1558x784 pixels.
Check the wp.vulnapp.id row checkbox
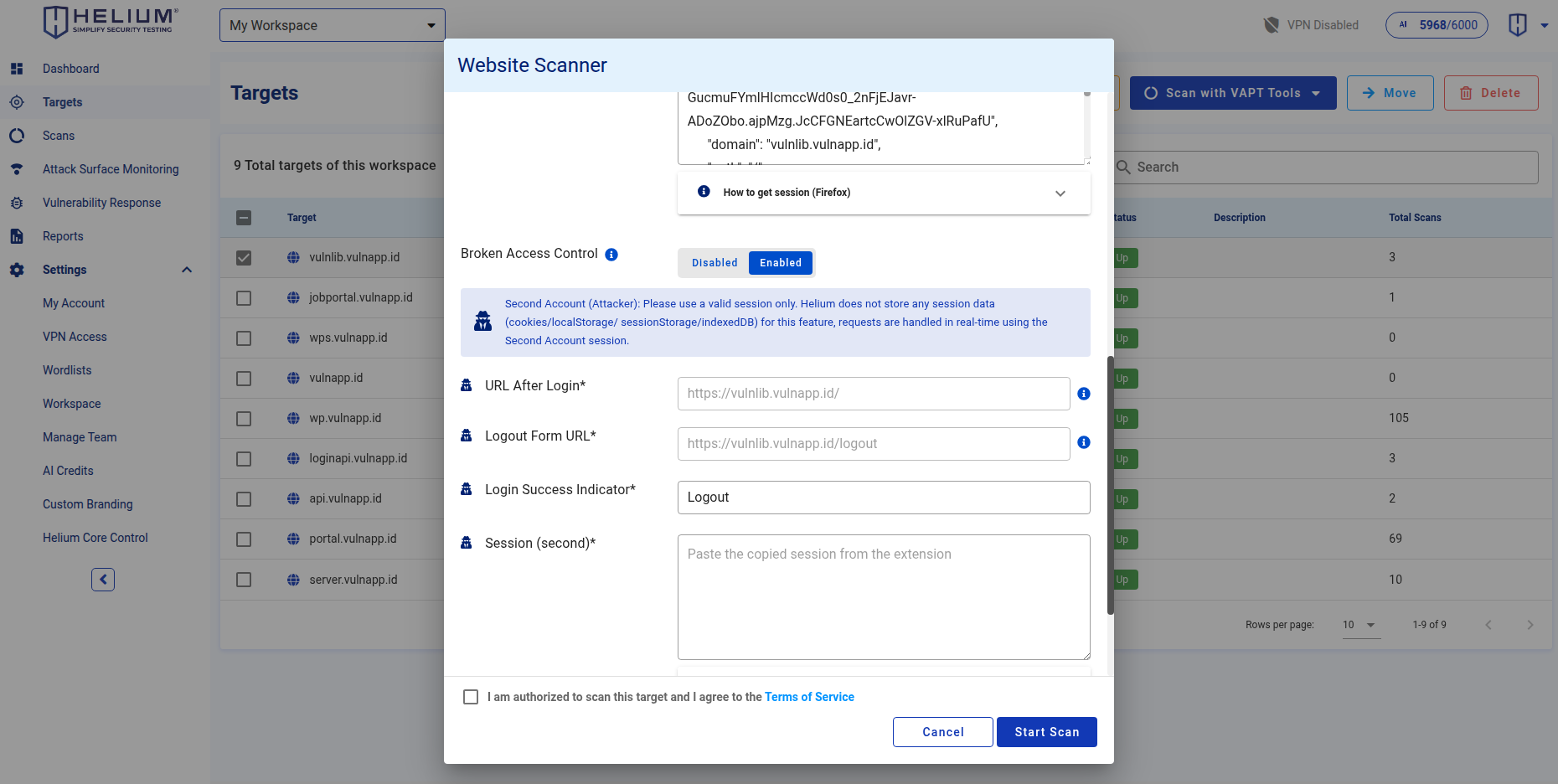[x=244, y=419]
